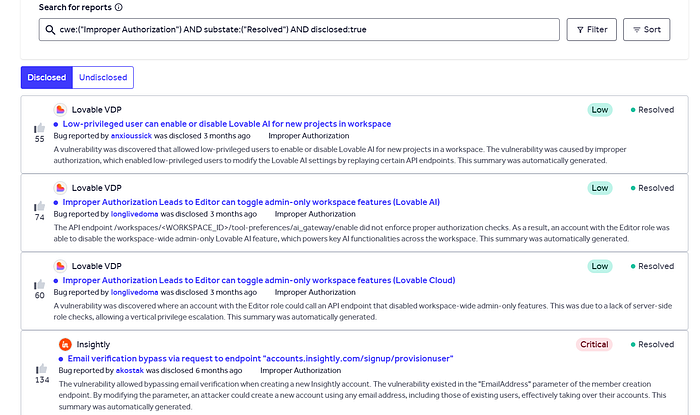Open longlivedoma profile on the Lovable Cloud report
The image size is (700, 415).
[x=134, y=292]
